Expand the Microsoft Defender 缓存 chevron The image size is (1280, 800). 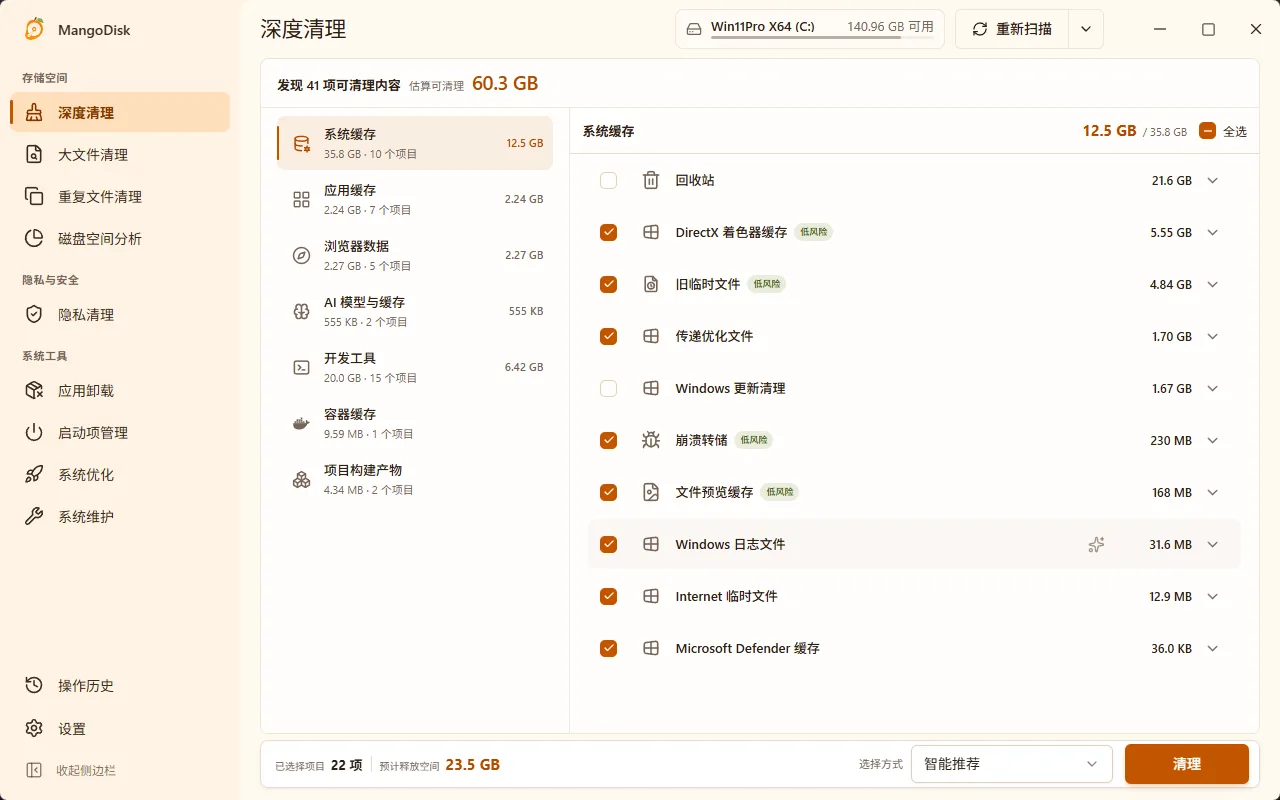pyautogui.click(x=1213, y=649)
